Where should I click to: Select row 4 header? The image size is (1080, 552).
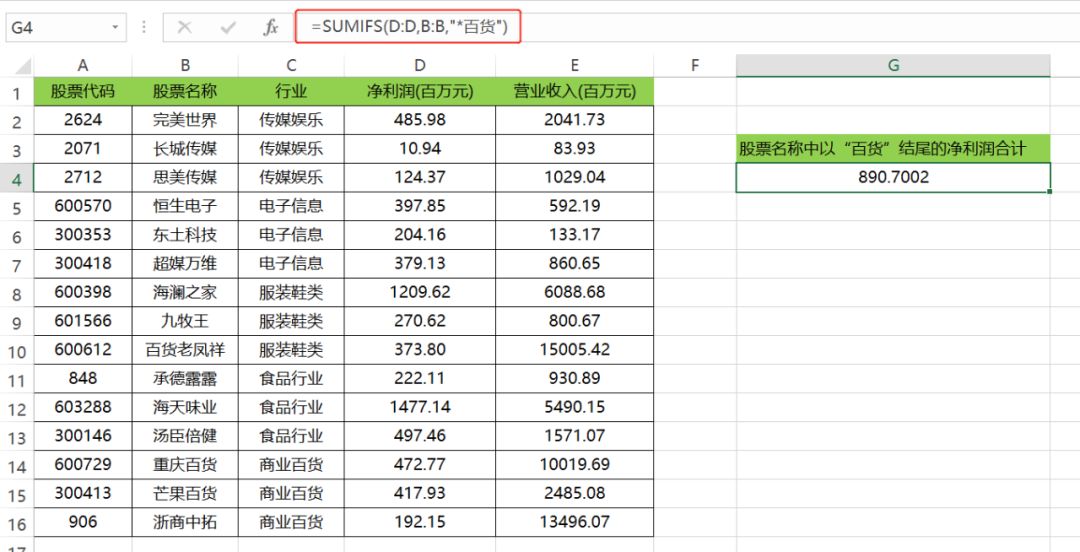point(17,178)
